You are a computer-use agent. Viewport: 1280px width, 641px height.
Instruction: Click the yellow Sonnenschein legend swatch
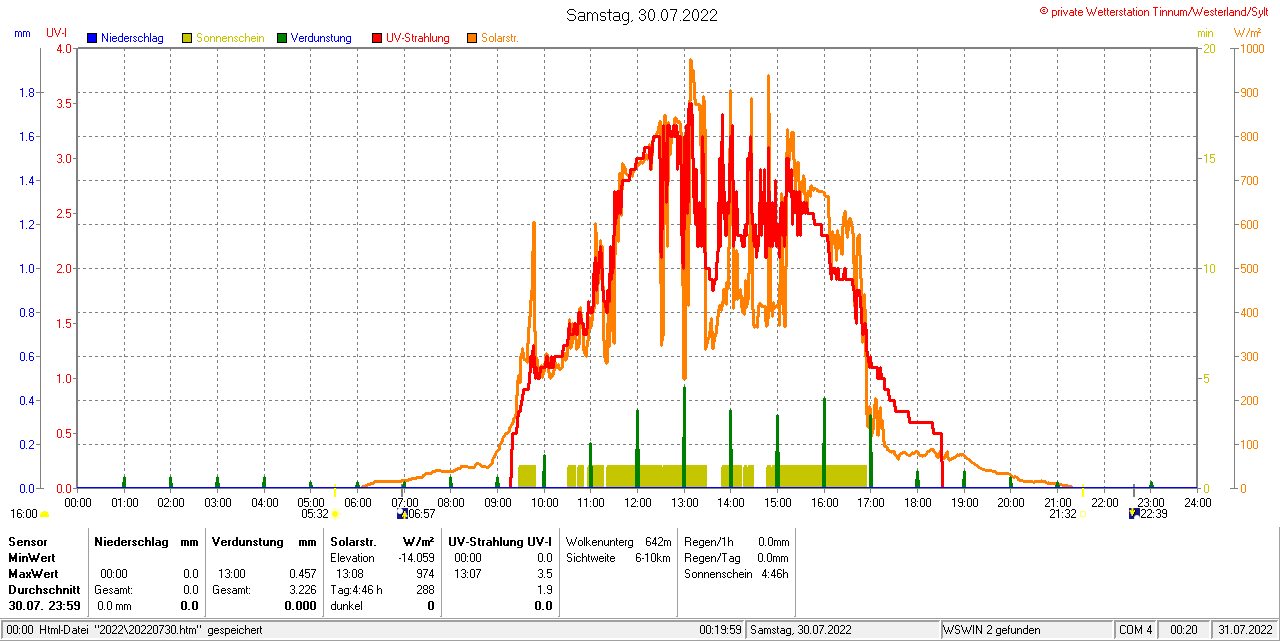(x=187, y=38)
